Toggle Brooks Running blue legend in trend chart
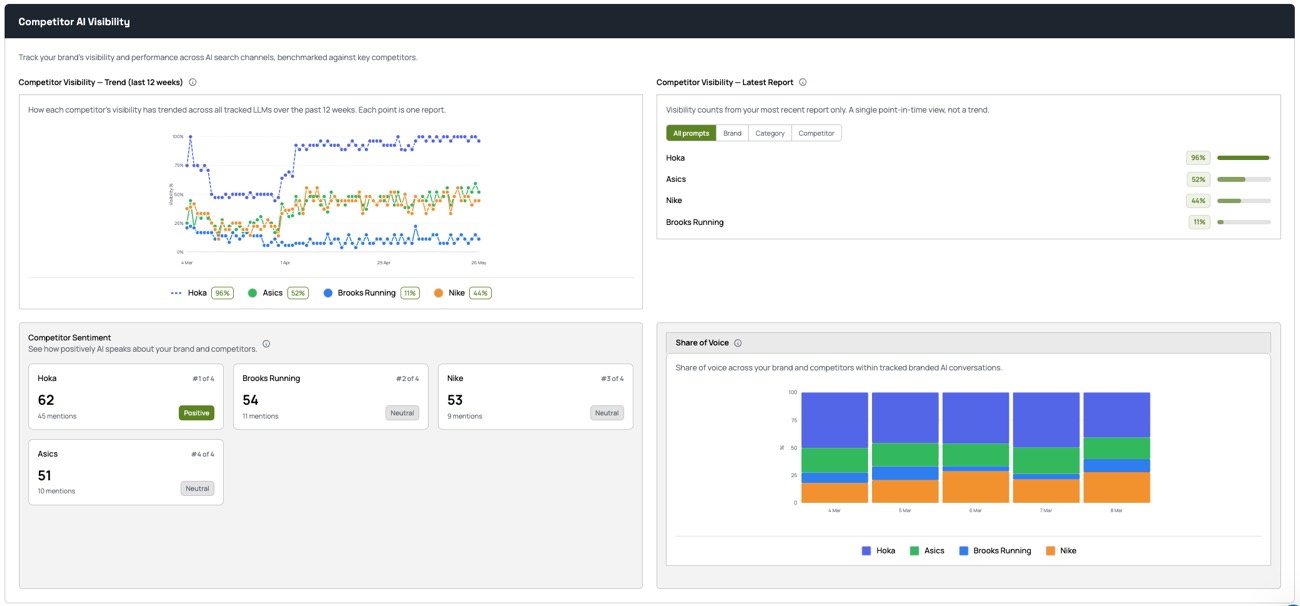Viewport: 1300px width, 606px height. [328, 293]
